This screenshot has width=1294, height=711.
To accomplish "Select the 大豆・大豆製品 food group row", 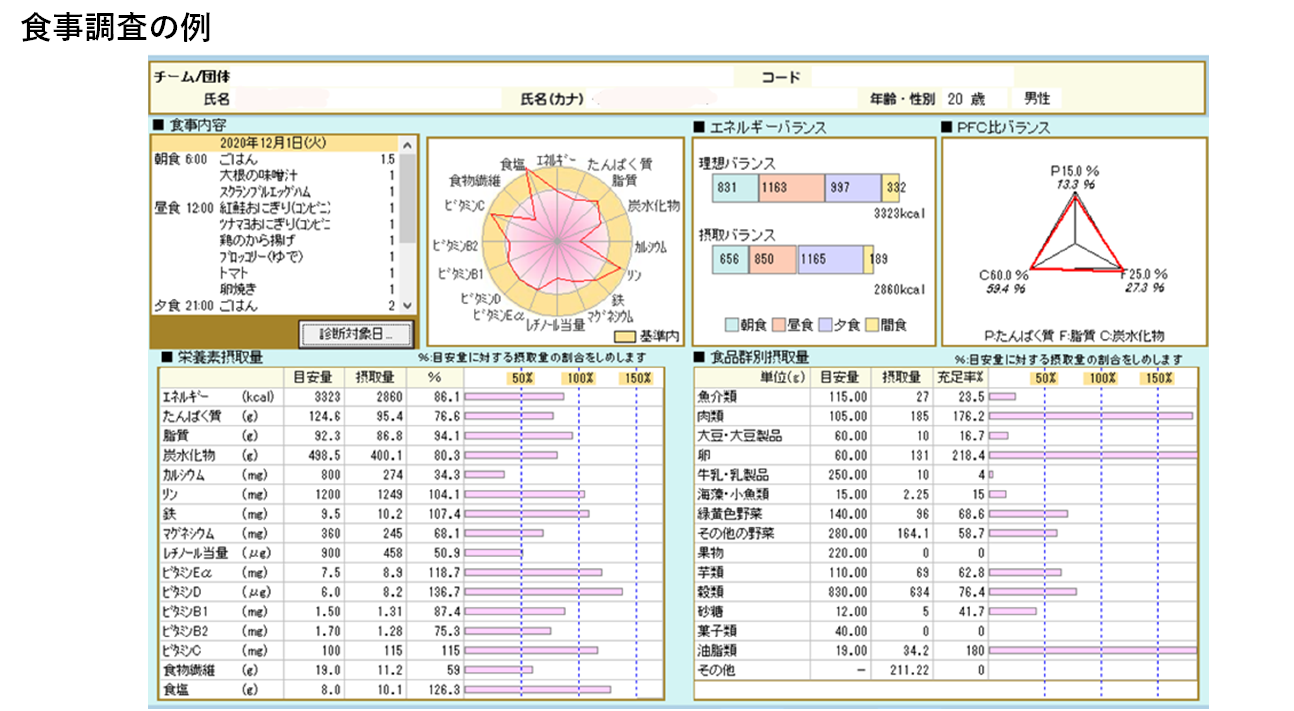I will click(946, 436).
